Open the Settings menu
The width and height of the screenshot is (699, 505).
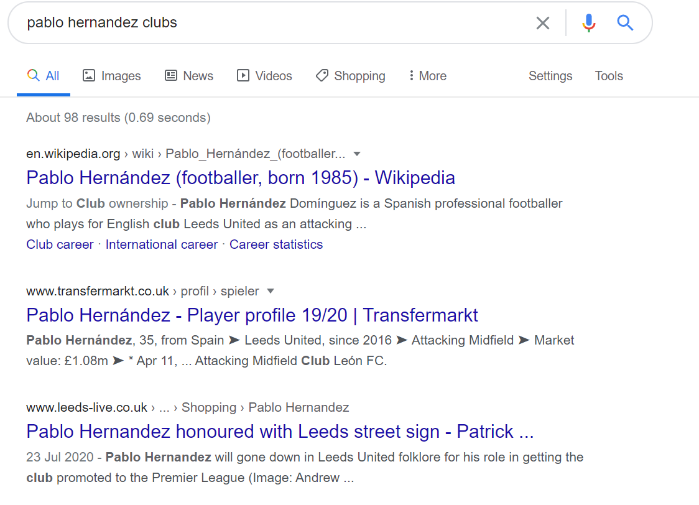(550, 76)
